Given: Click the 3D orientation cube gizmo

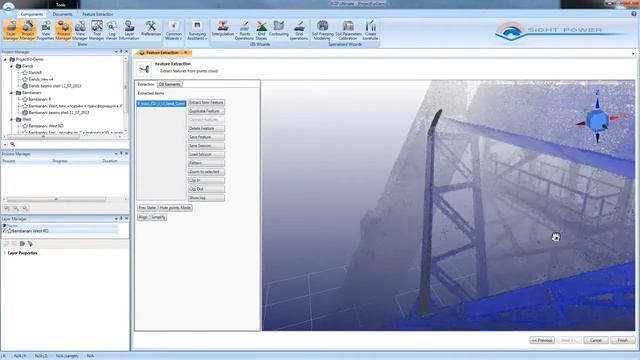Looking at the screenshot, I should point(598,120).
